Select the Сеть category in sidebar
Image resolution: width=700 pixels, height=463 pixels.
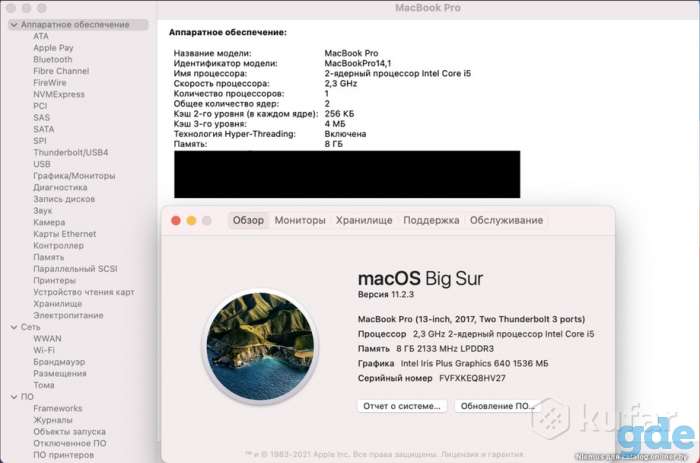(x=30, y=327)
